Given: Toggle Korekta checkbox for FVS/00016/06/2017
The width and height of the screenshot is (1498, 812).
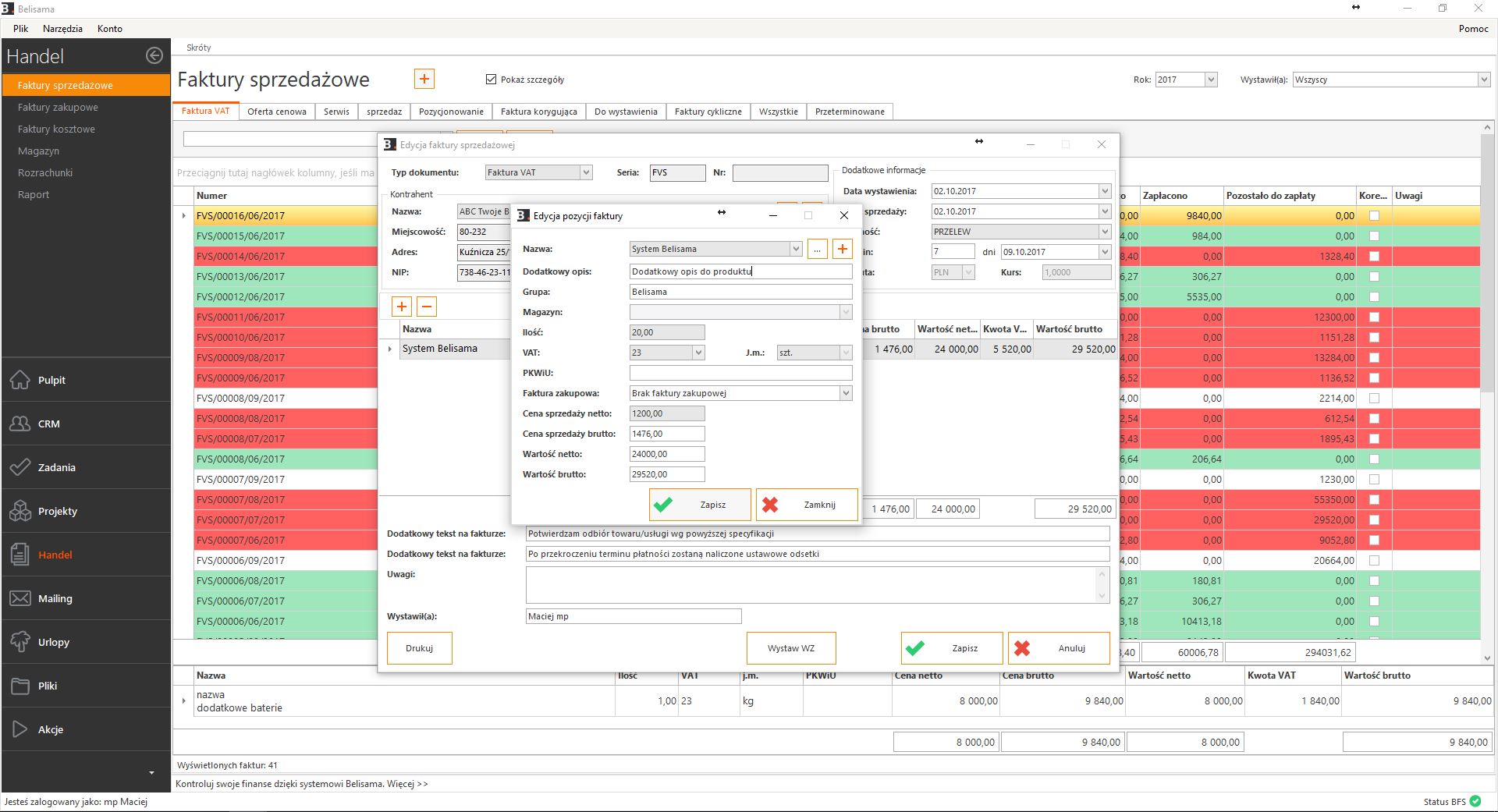Looking at the screenshot, I should tap(1374, 215).
